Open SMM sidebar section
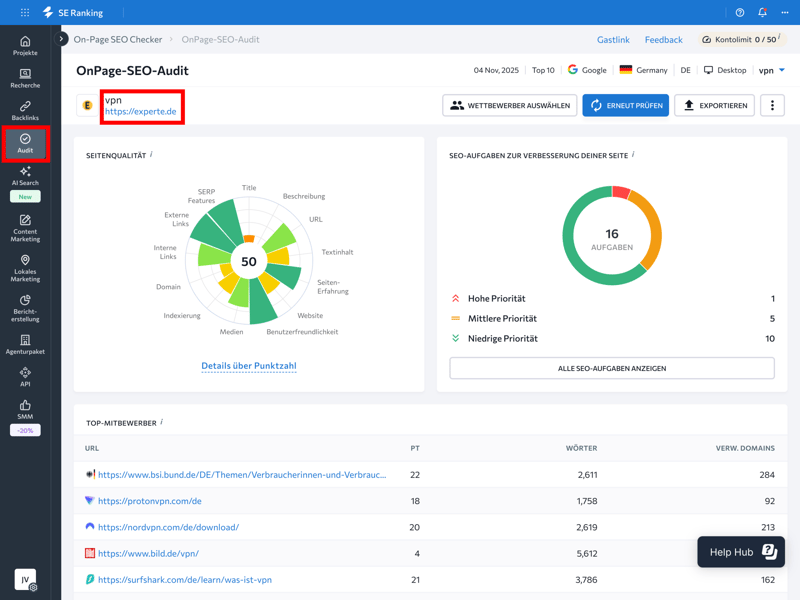Image resolution: width=800 pixels, height=600 pixels. (25, 410)
